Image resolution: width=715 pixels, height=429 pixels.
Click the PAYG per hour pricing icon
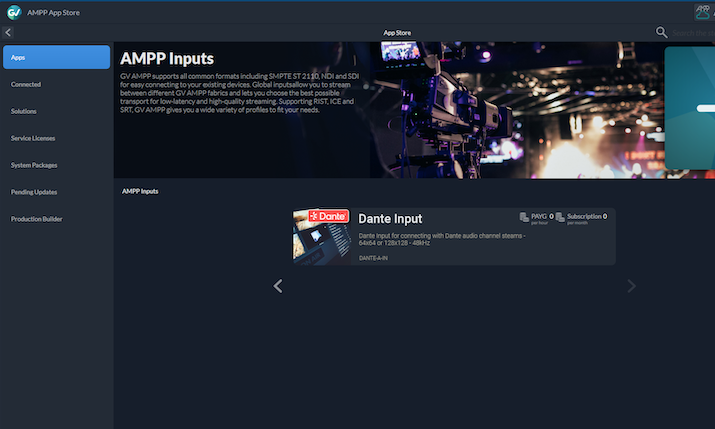525,217
